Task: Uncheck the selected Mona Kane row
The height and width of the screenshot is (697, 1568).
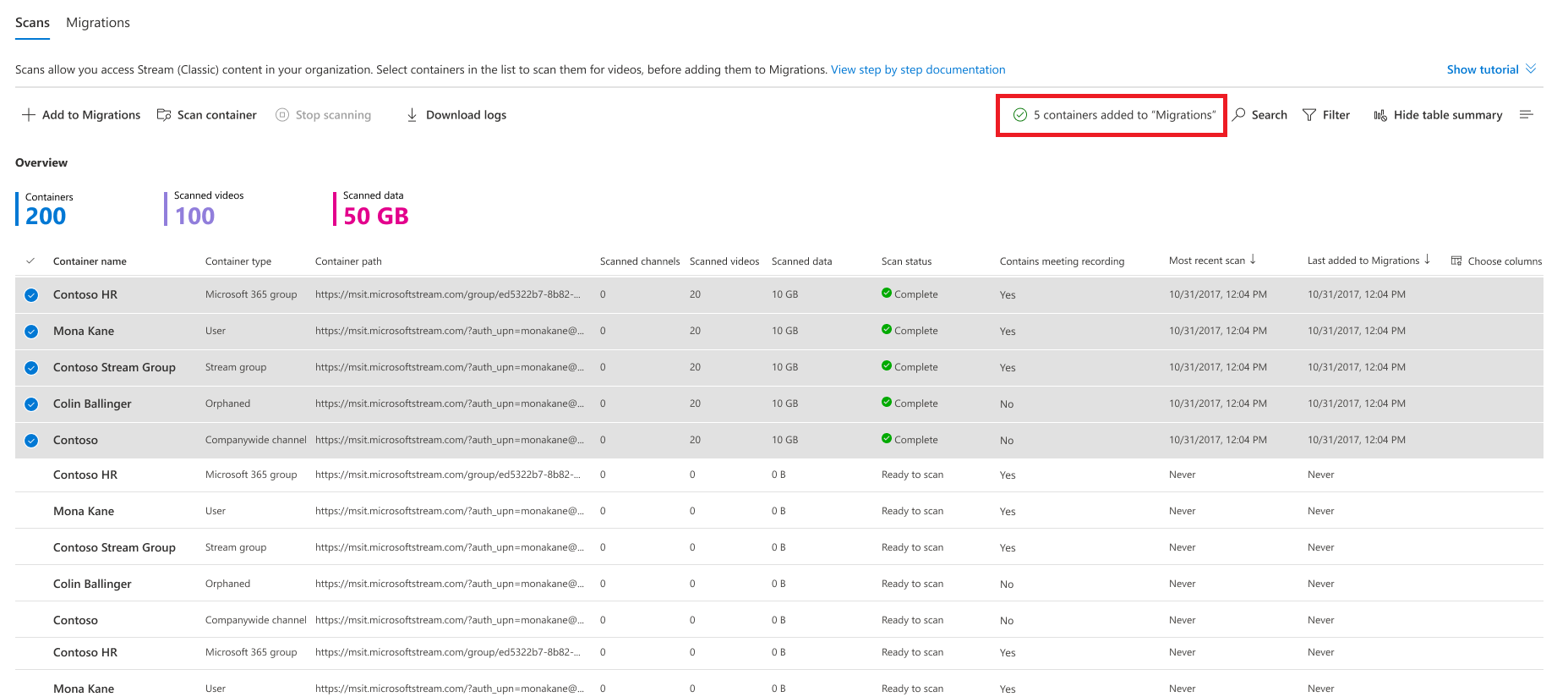Action: (x=31, y=332)
